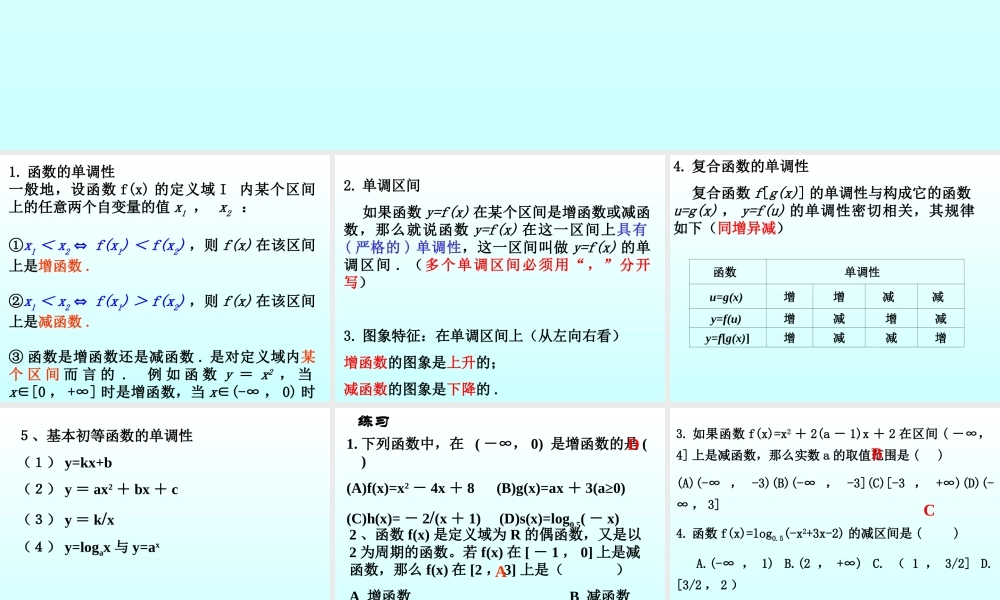Image resolution: width=1000 pixels, height=600 pixels.
Task: Click option (D) s(x)=log₀.₅(-x)
Action: tap(559, 519)
